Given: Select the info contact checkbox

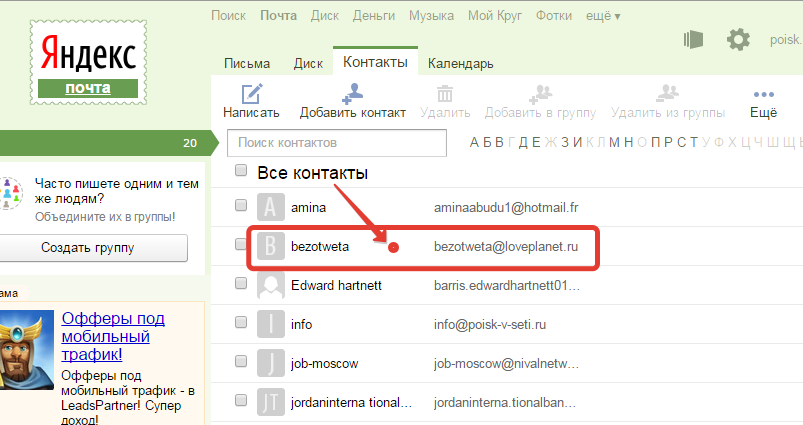Looking at the screenshot, I should coord(241,322).
